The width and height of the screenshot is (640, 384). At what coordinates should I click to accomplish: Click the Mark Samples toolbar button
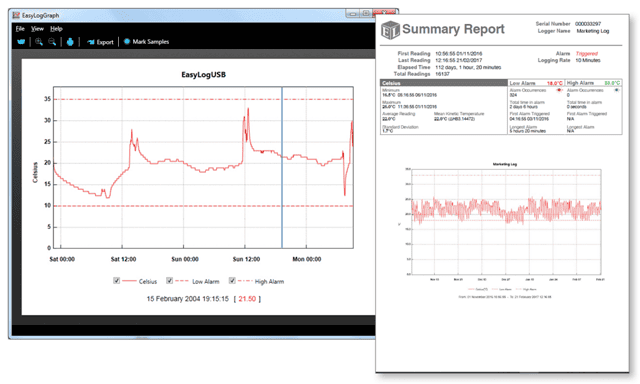pos(147,42)
